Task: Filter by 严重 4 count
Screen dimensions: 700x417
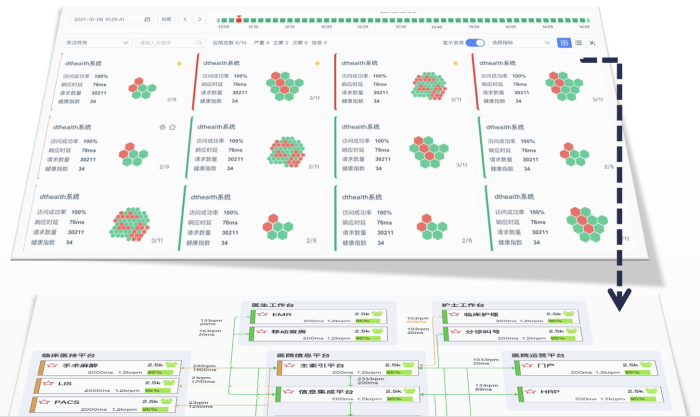Action: click(261, 43)
